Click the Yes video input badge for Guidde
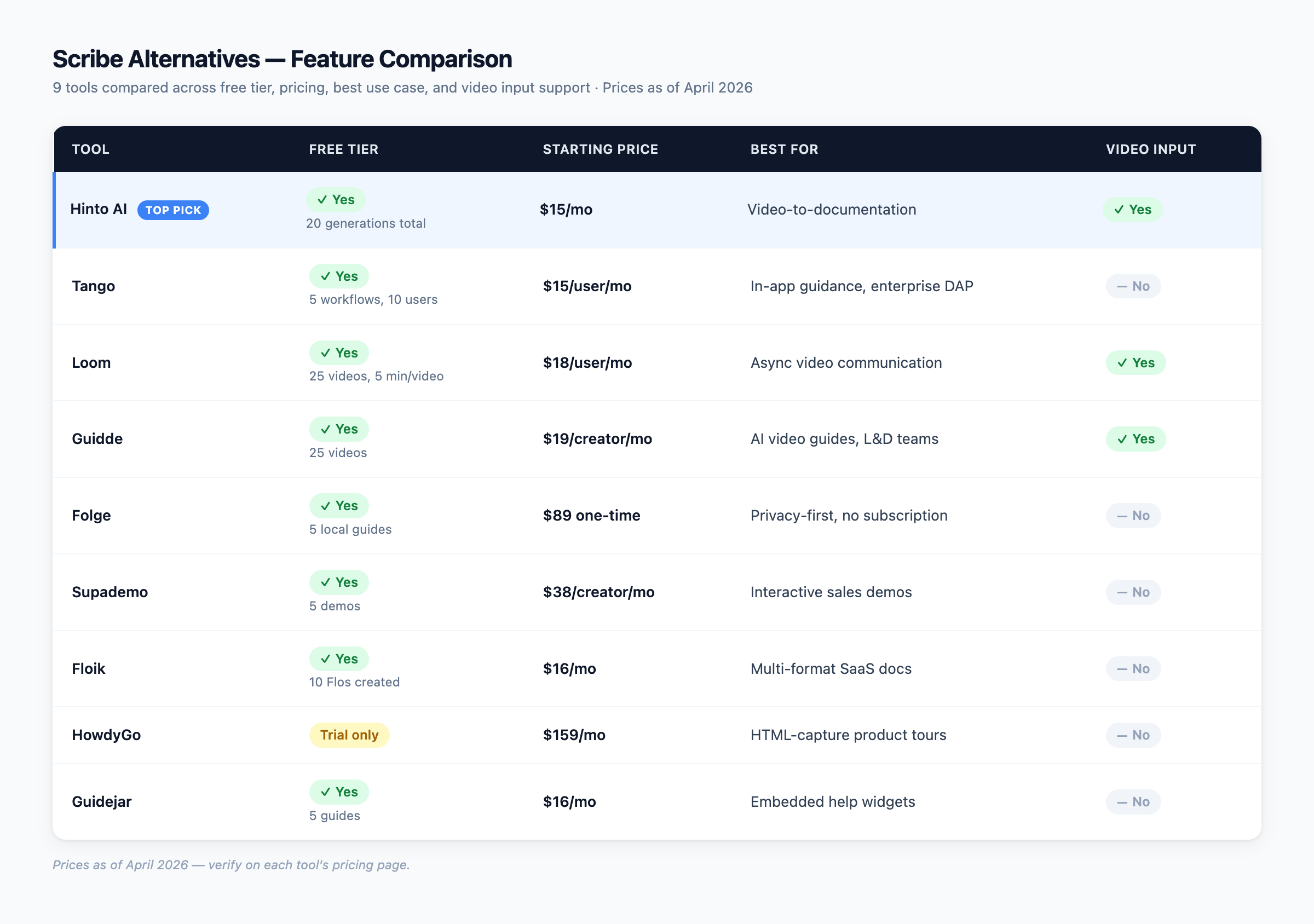 coord(1136,439)
